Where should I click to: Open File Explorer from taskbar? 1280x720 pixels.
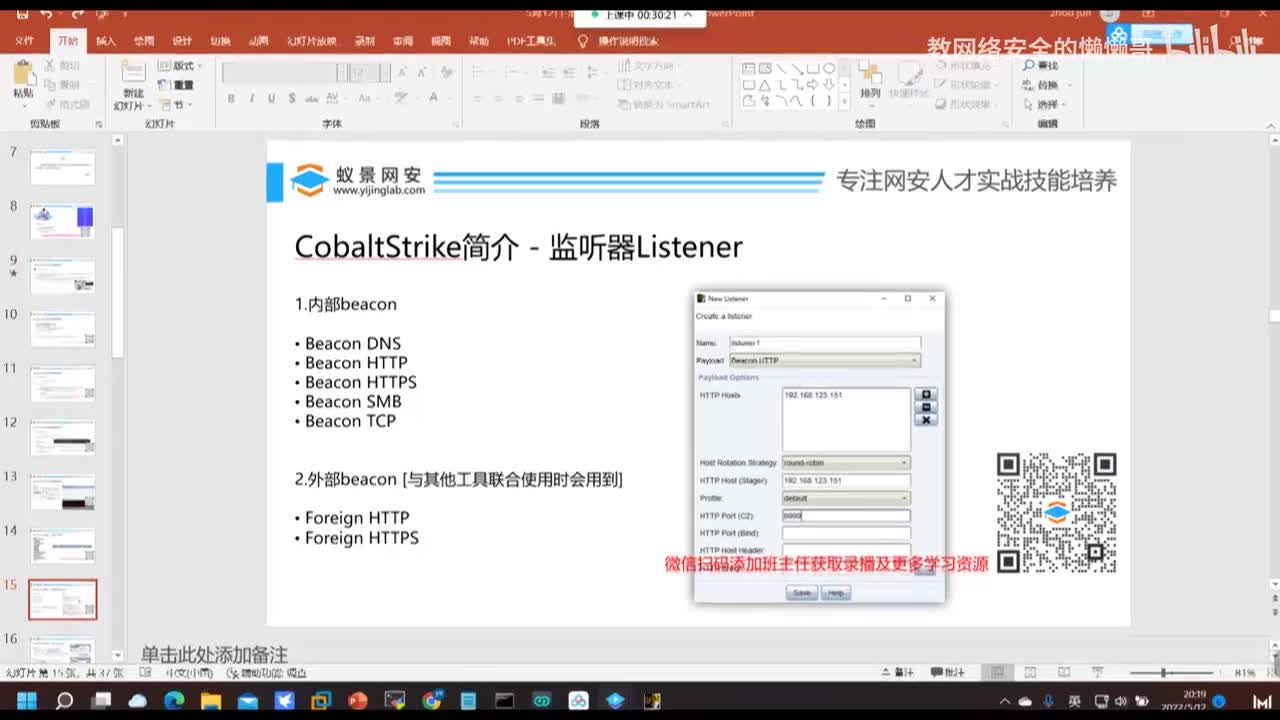click(211, 700)
